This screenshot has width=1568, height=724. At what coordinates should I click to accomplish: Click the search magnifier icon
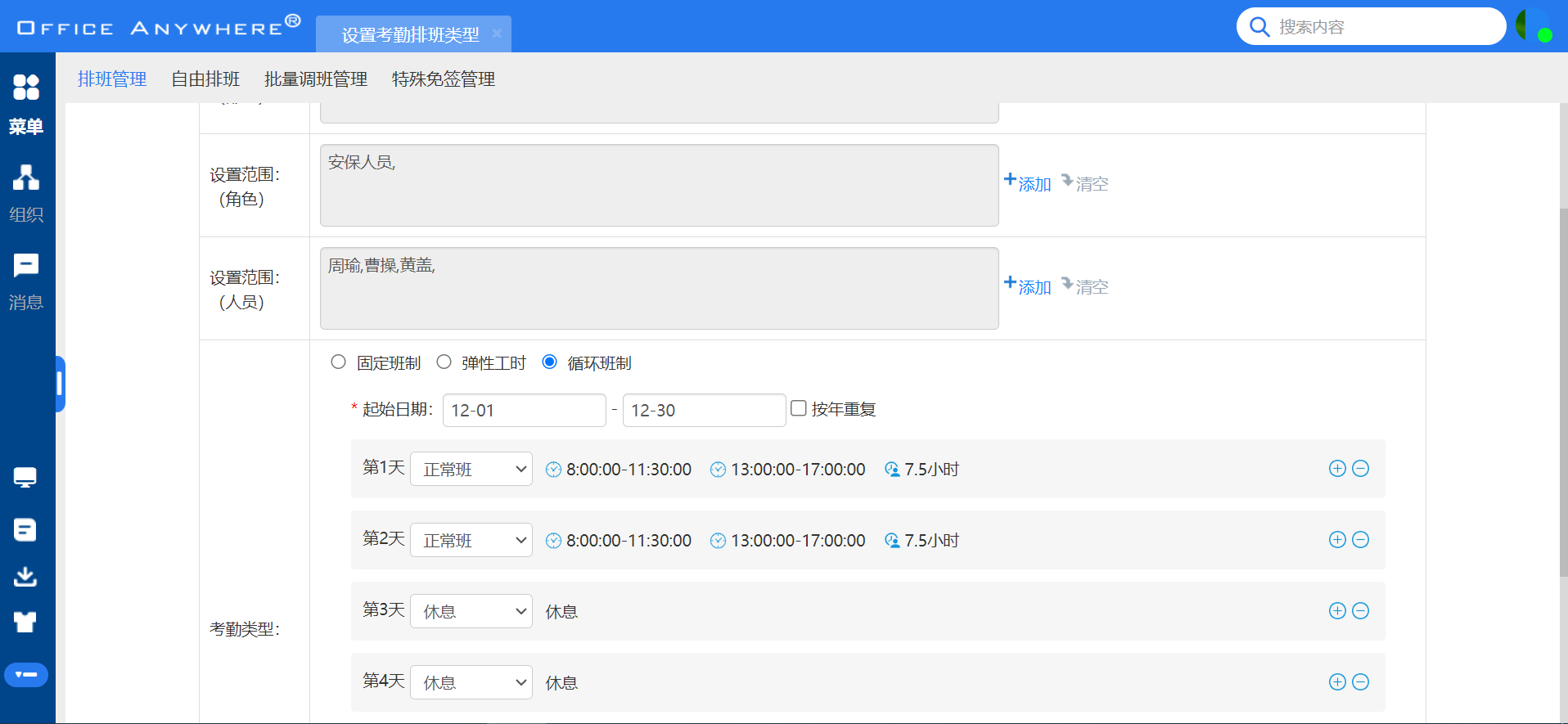pos(1259,27)
